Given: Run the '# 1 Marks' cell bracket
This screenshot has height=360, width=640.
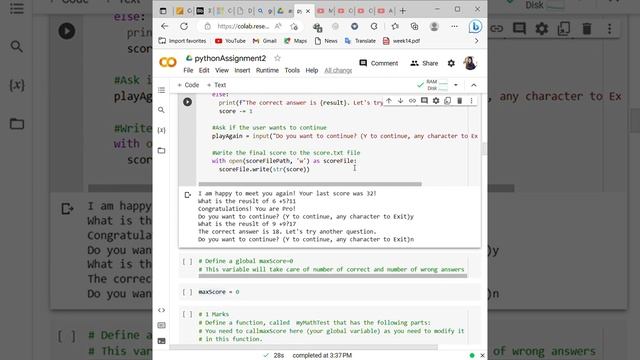Looking at the screenshot, I should click(x=187, y=314).
